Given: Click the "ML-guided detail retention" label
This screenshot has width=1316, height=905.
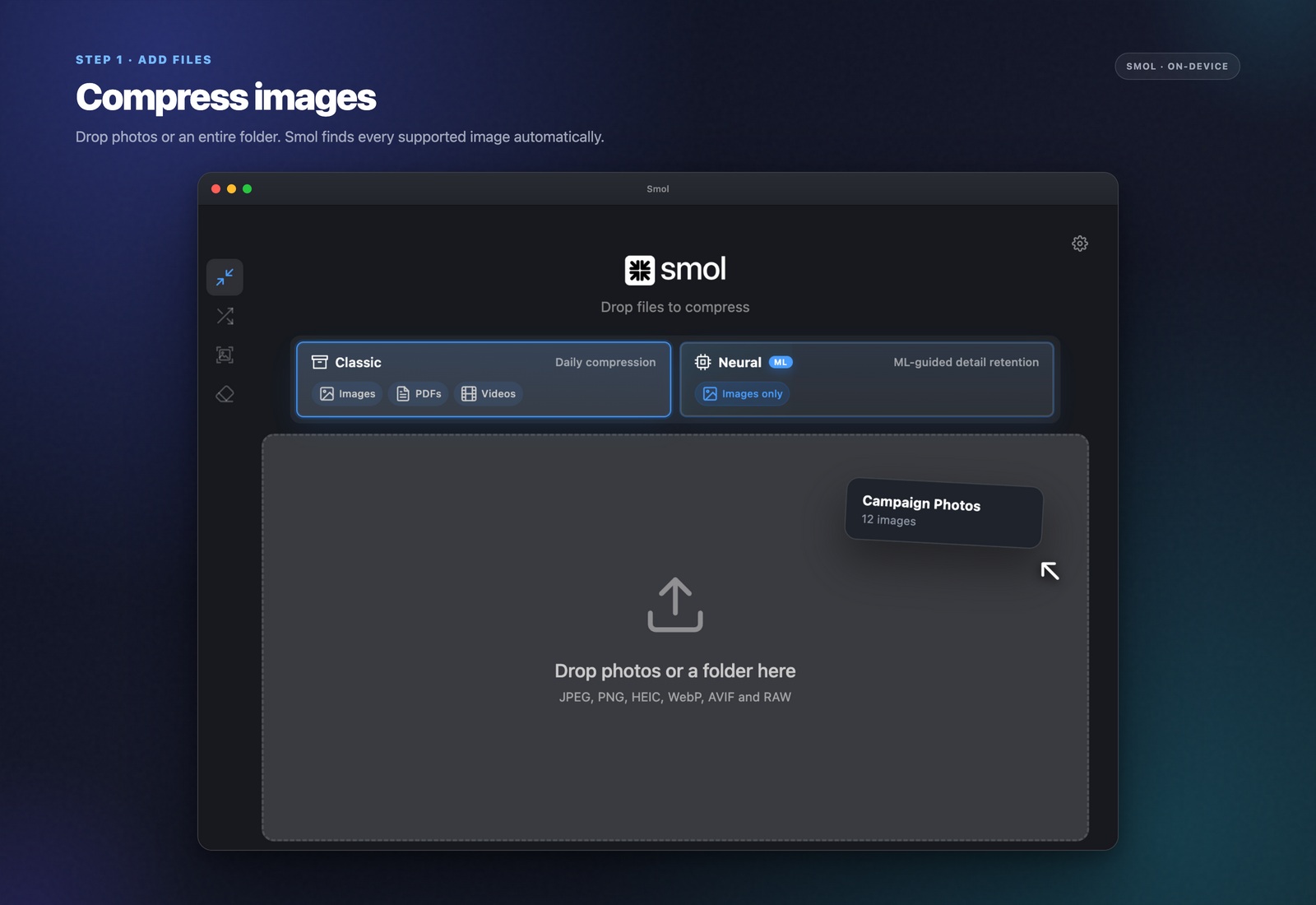Looking at the screenshot, I should (966, 362).
